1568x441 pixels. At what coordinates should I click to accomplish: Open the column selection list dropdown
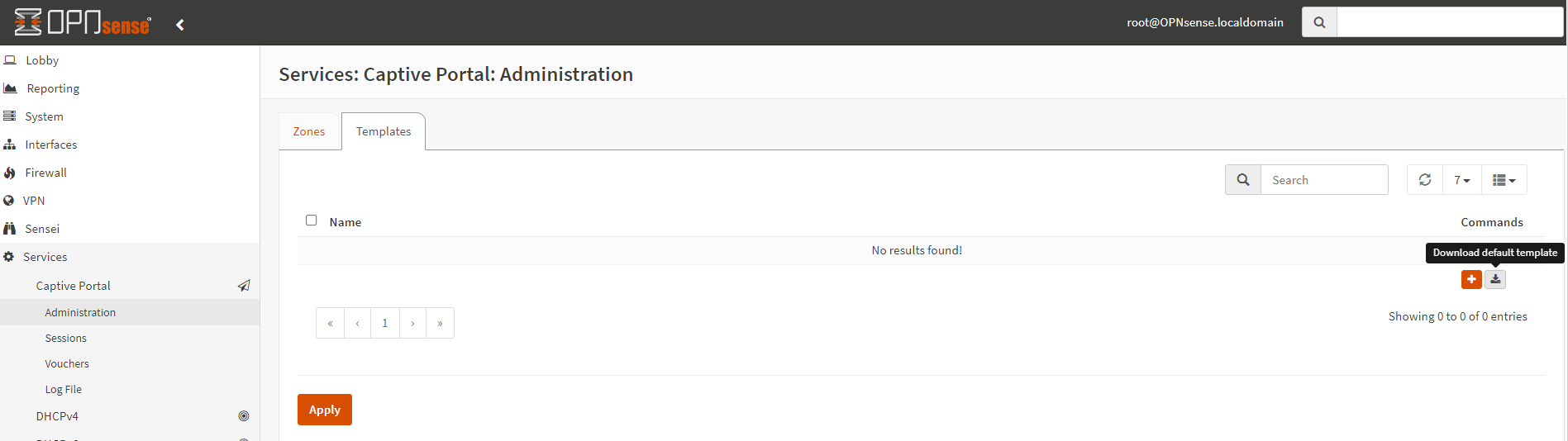[x=1504, y=180]
